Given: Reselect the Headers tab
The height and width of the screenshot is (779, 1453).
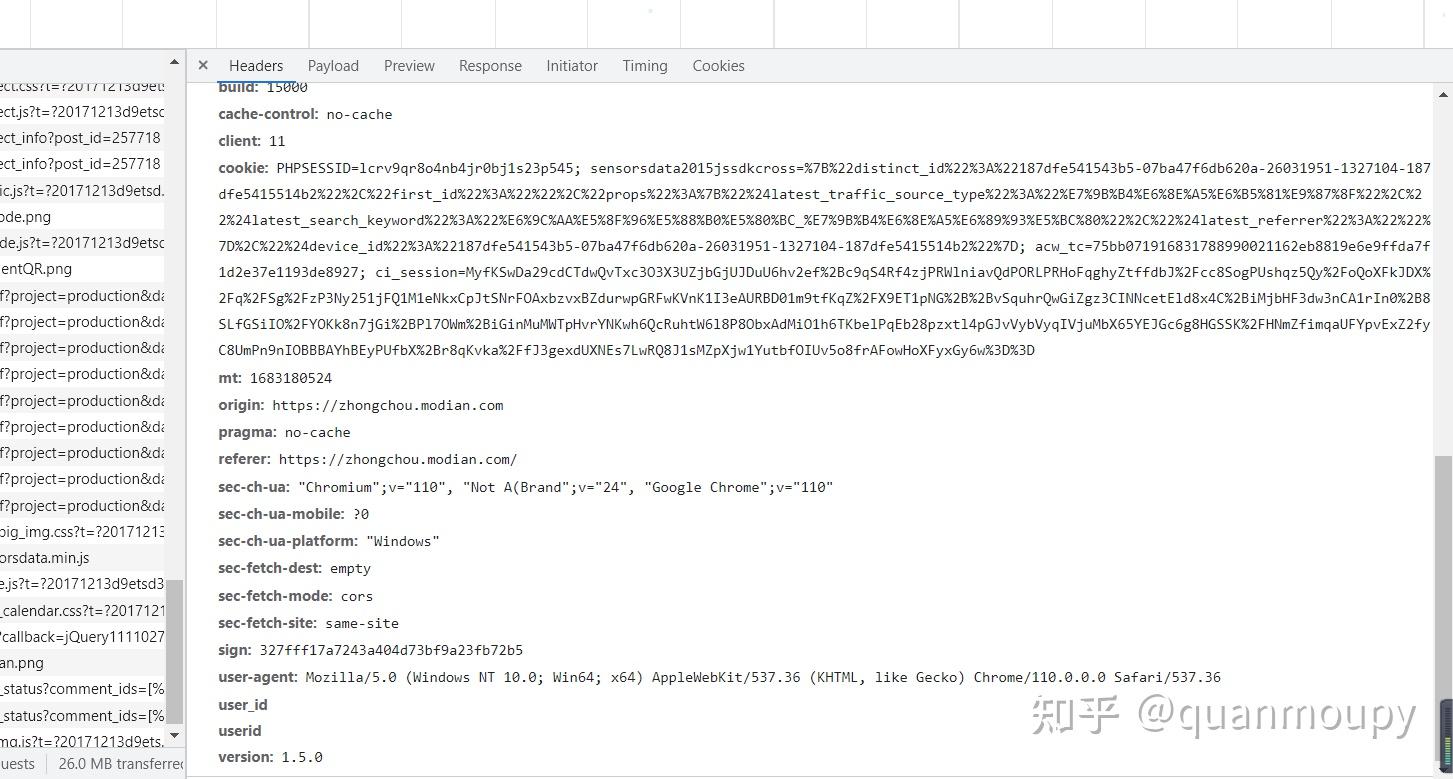Looking at the screenshot, I should click(256, 65).
